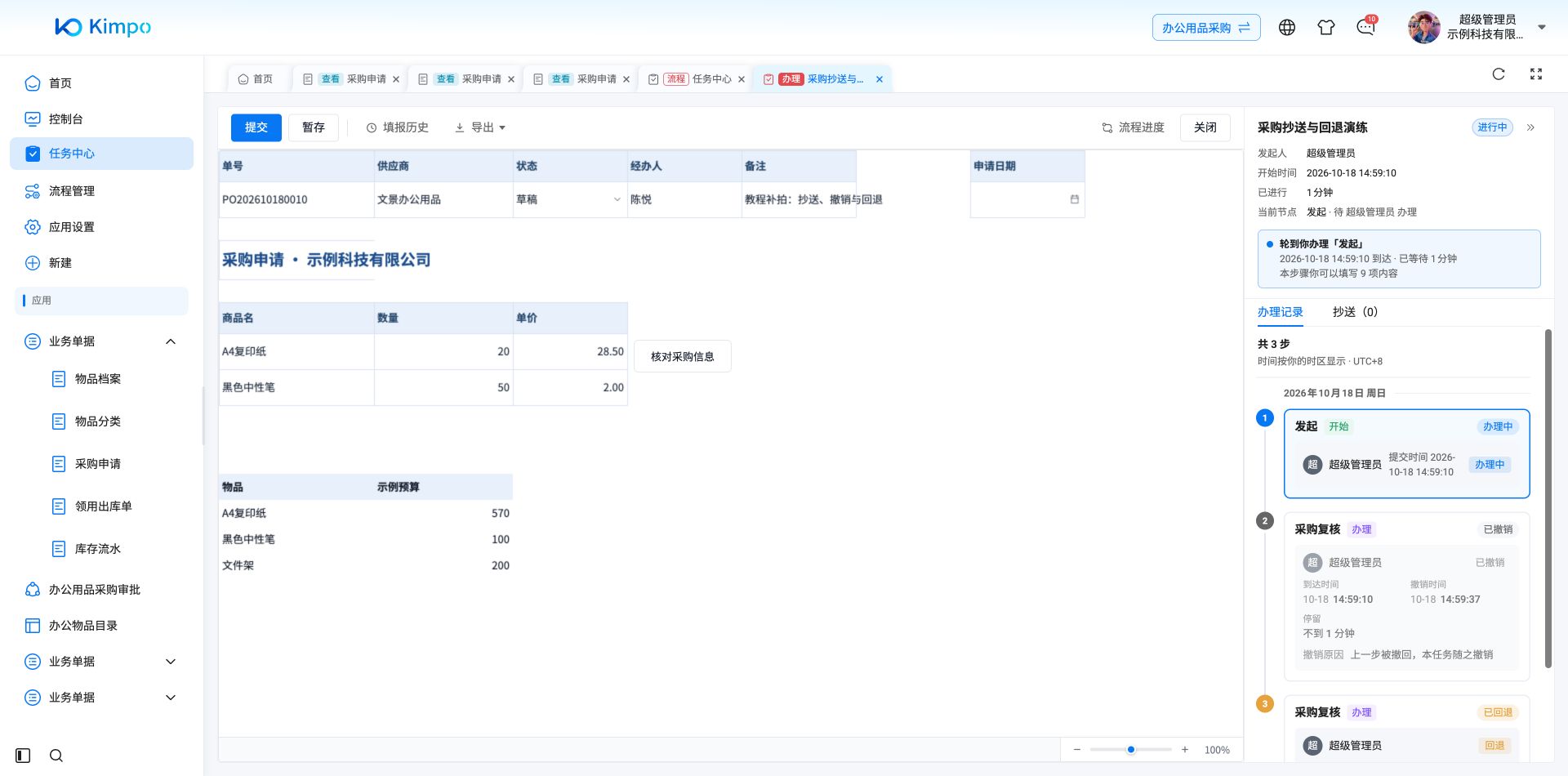
Task: Open the user account dropdown arrow
Action: point(1542,27)
